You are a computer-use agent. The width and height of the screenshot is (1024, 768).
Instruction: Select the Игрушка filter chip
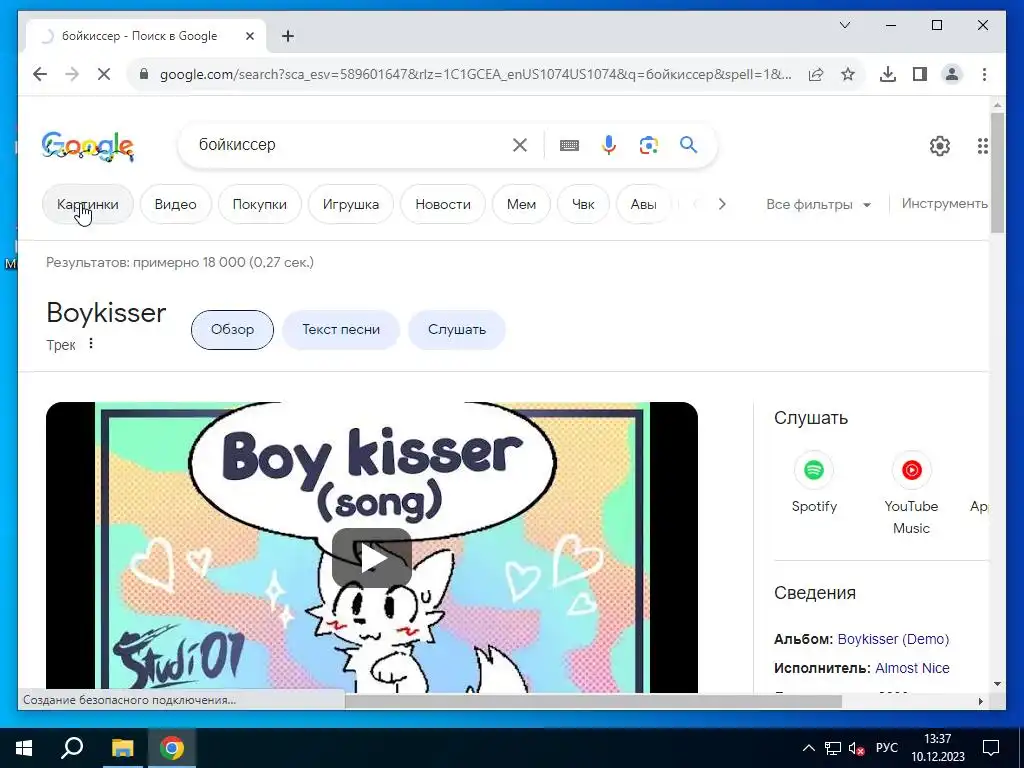point(351,204)
